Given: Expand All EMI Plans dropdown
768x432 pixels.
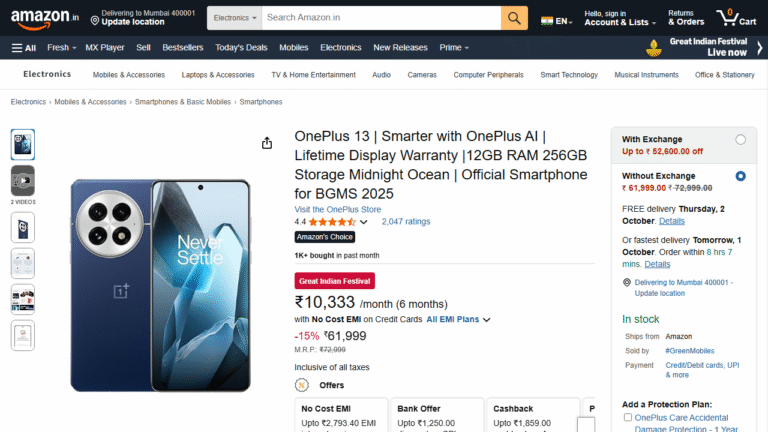Looking at the screenshot, I should pos(458,320).
